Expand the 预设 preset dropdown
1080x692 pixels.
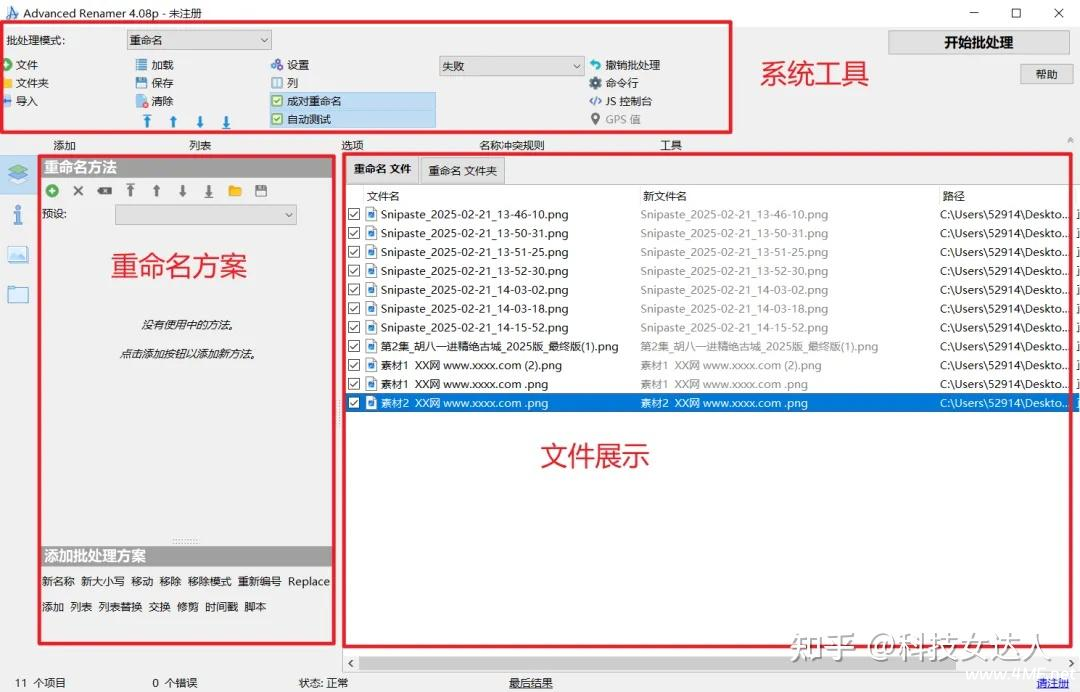[x=206, y=215]
